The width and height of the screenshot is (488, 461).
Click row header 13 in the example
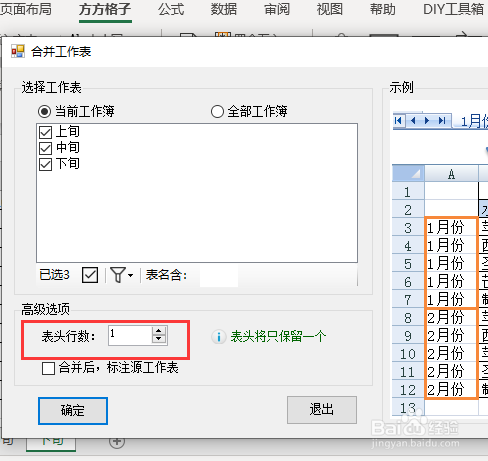408,408
